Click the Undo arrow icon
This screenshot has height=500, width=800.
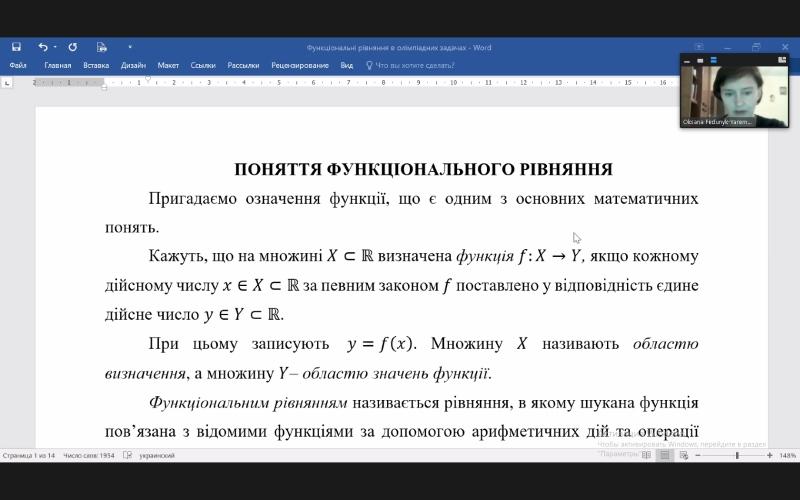pos(42,47)
